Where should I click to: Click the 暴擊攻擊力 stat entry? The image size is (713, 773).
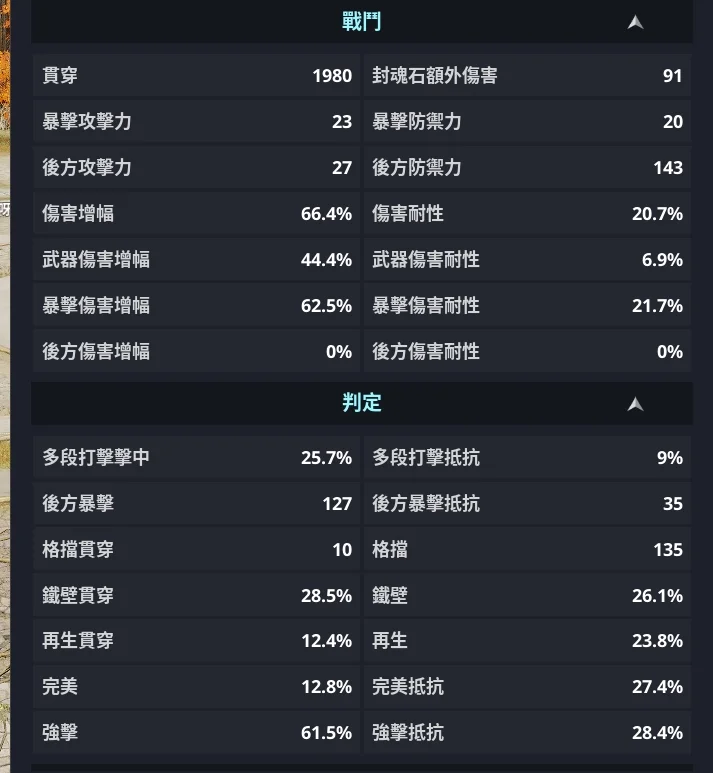pos(196,122)
